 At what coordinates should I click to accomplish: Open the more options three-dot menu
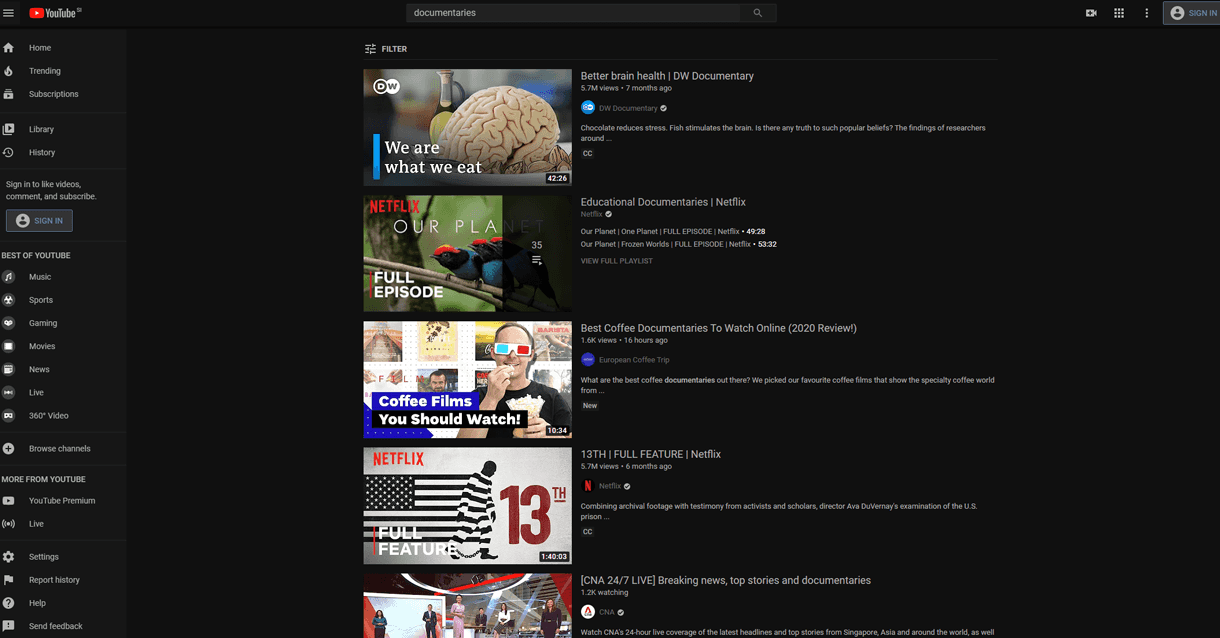pos(1146,12)
